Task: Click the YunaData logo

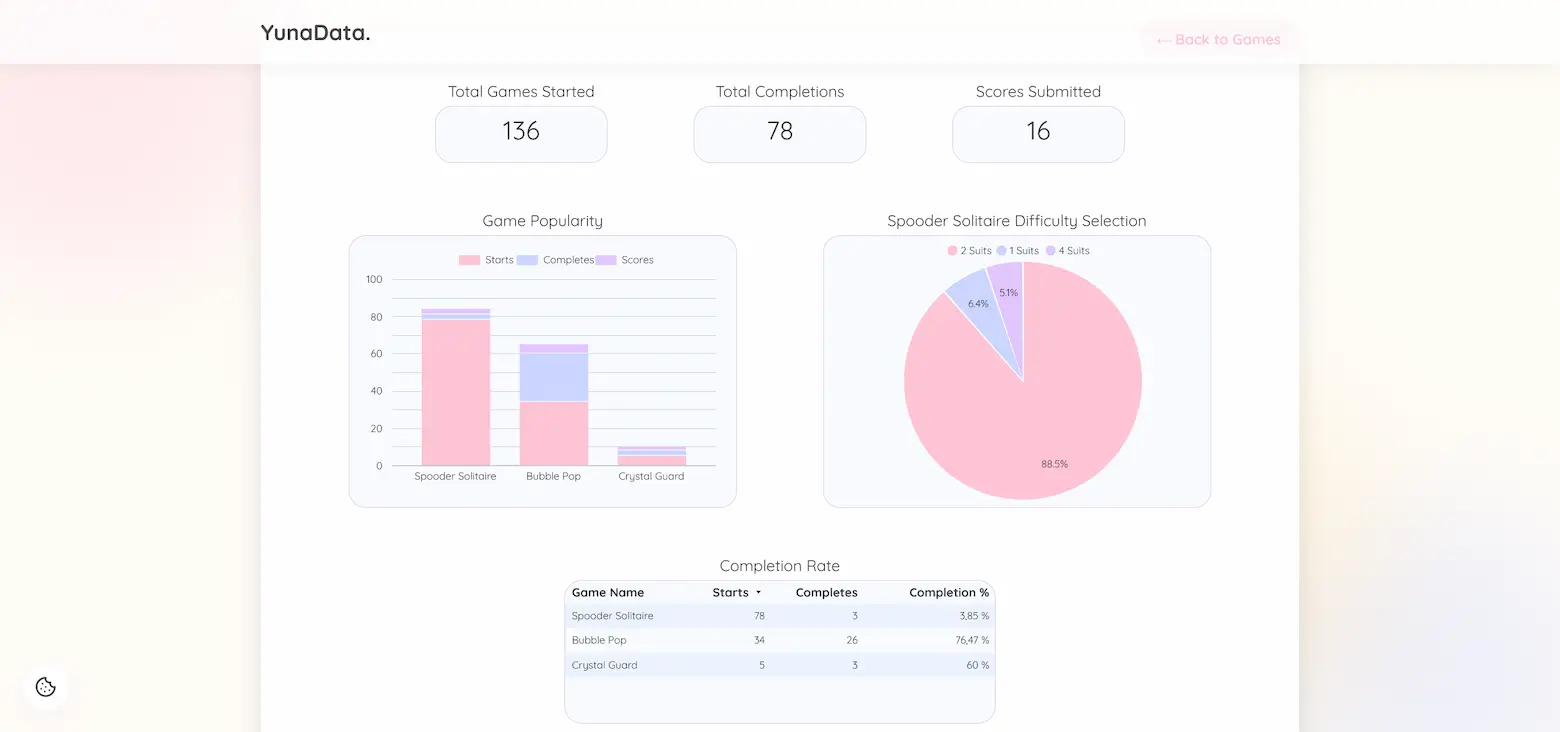Action: pos(315,32)
